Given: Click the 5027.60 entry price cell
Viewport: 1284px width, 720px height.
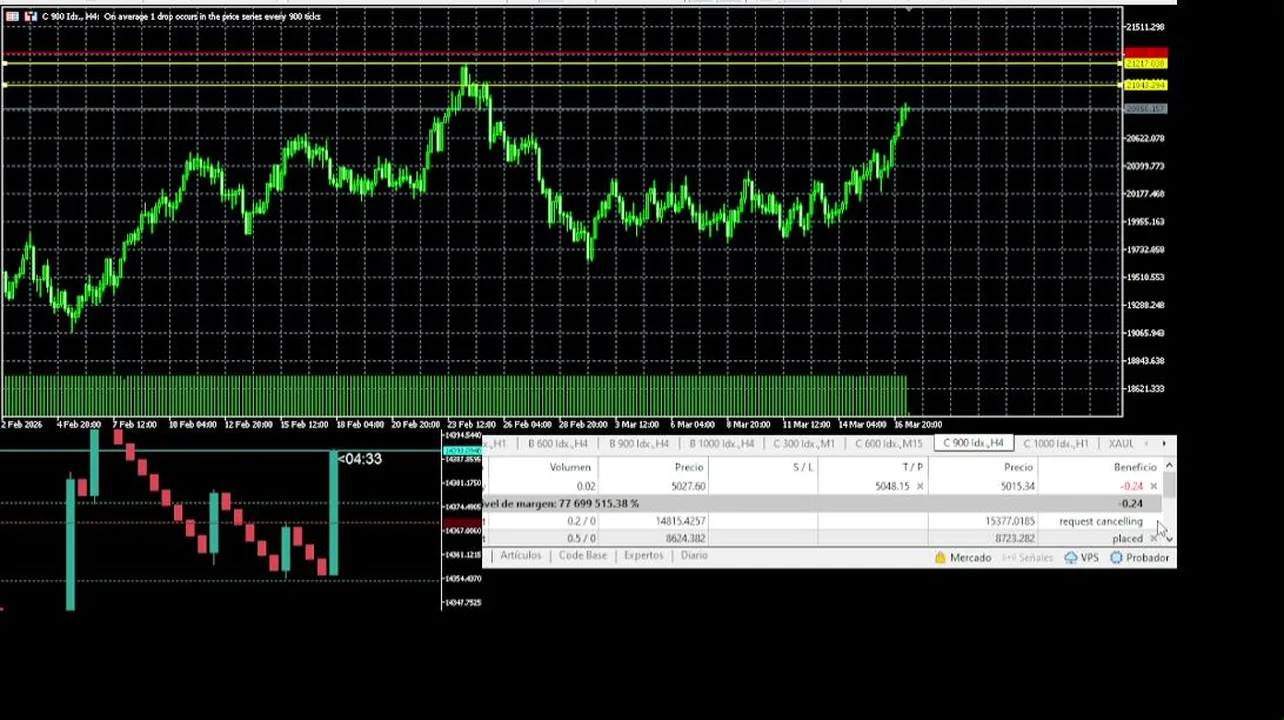Looking at the screenshot, I should [x=688, y=487].
